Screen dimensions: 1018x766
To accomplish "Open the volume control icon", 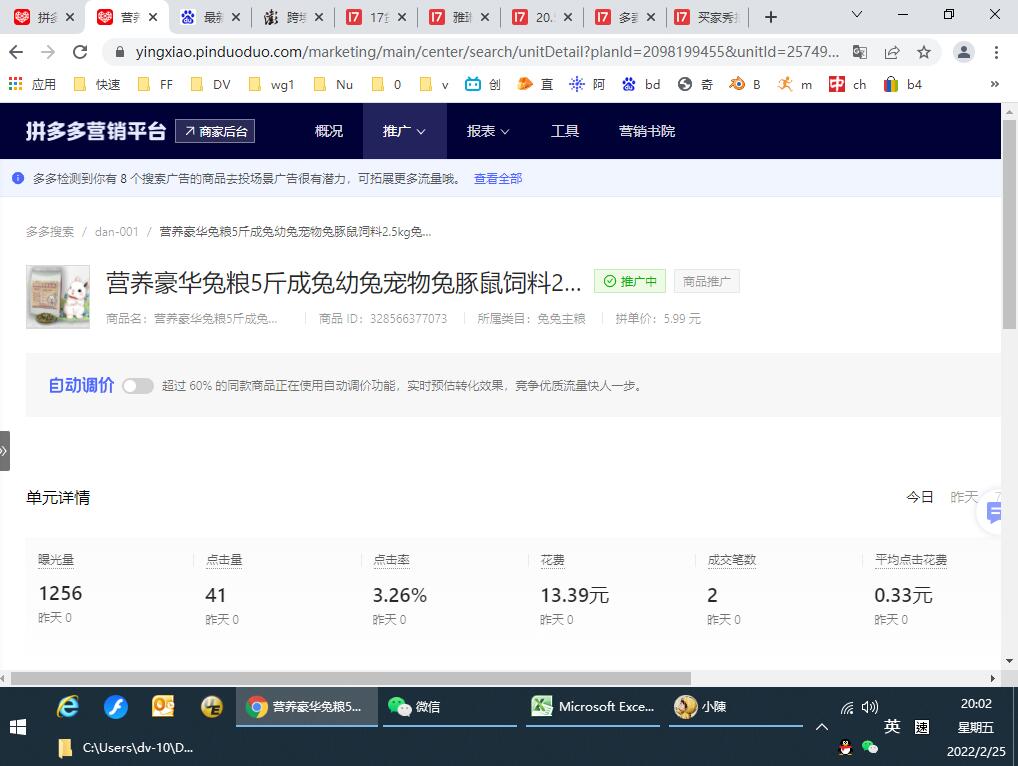I will (870, 707).
